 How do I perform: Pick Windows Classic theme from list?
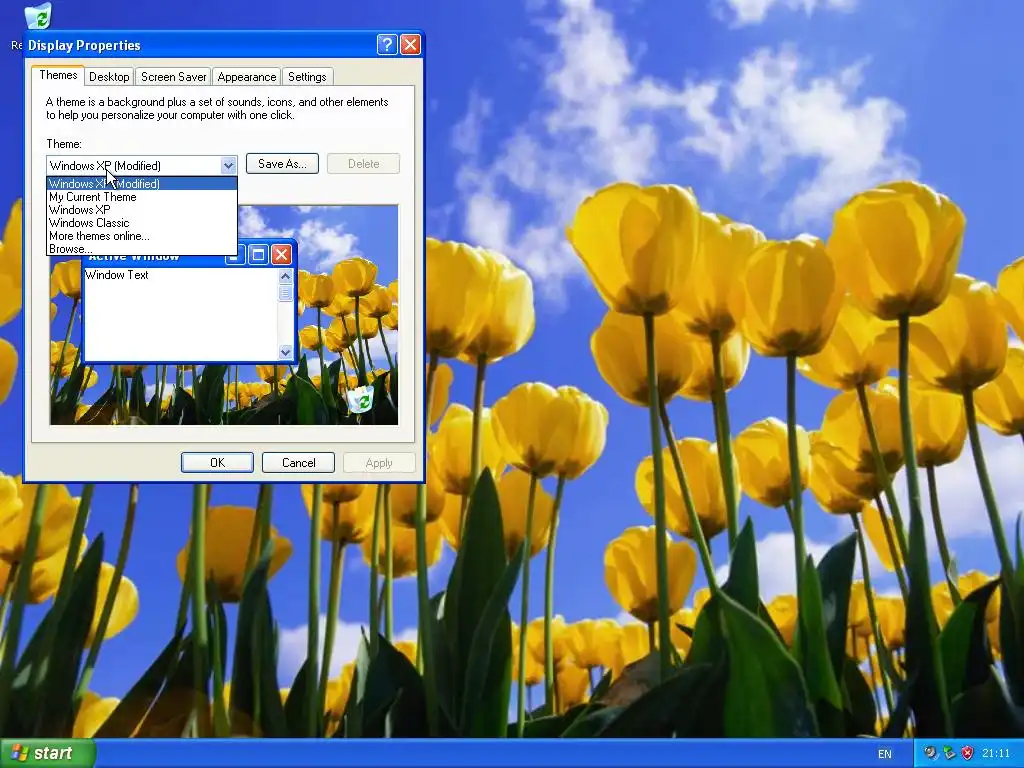click(x=142, y=223)
